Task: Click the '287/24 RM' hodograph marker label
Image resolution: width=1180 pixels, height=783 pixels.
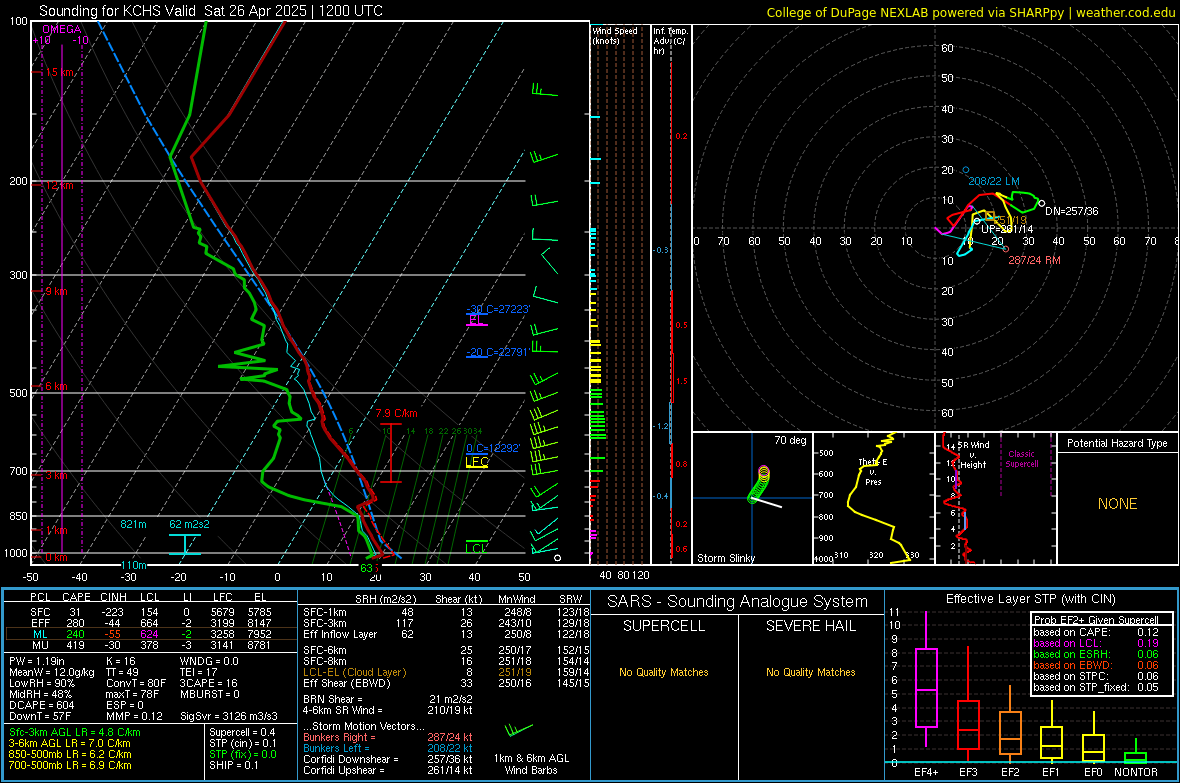Action: (x=1034, y=260)
